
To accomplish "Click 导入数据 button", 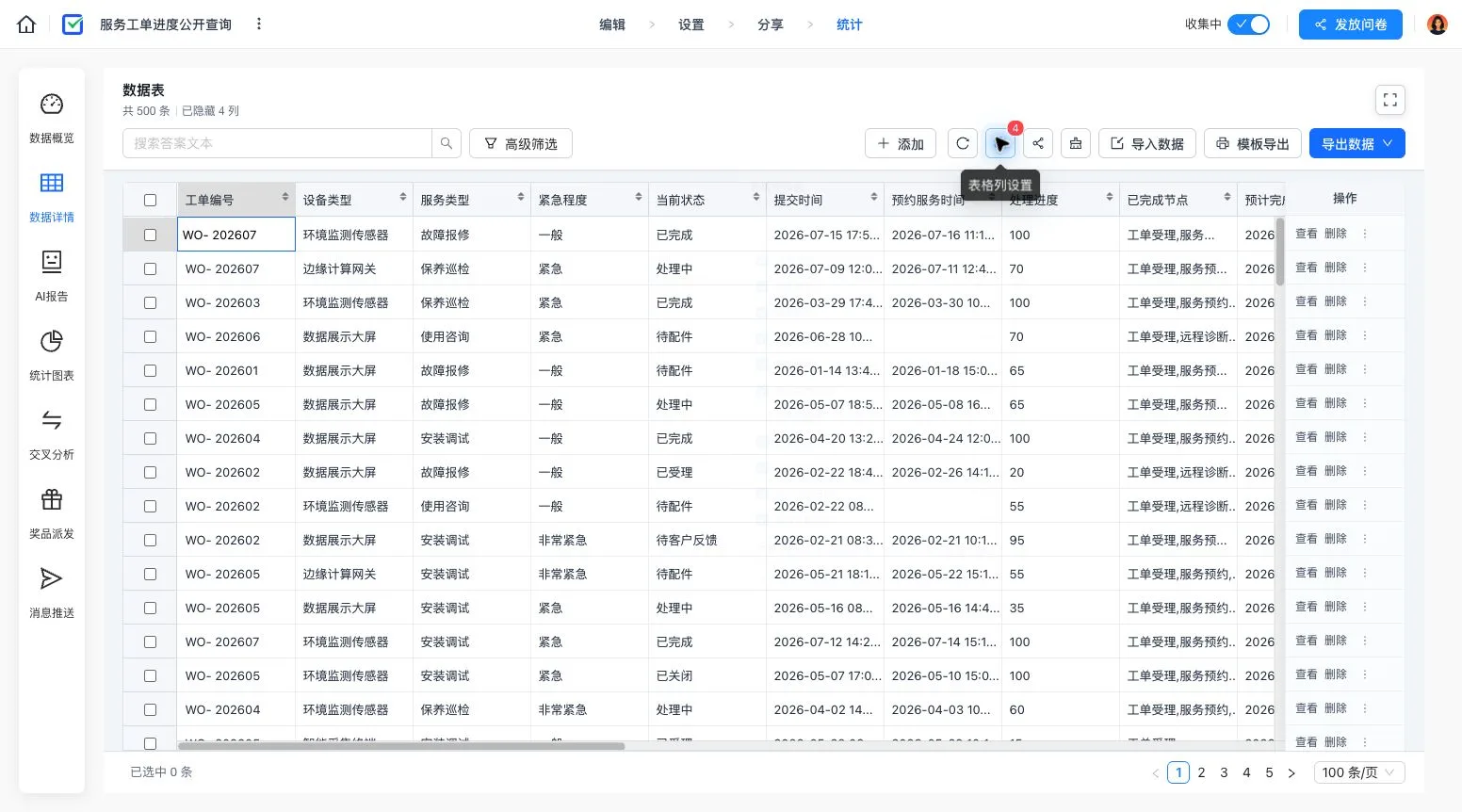I will [x=1147, y=143].
